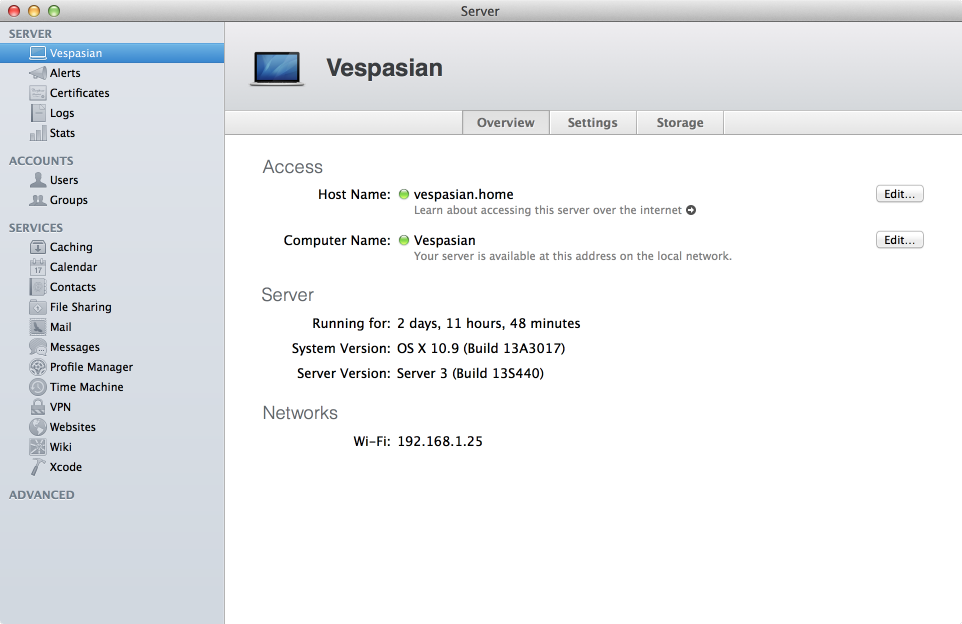Screen dimensions: 962x624
Task: Click the Users person icon
Action: tap(37, 180)
